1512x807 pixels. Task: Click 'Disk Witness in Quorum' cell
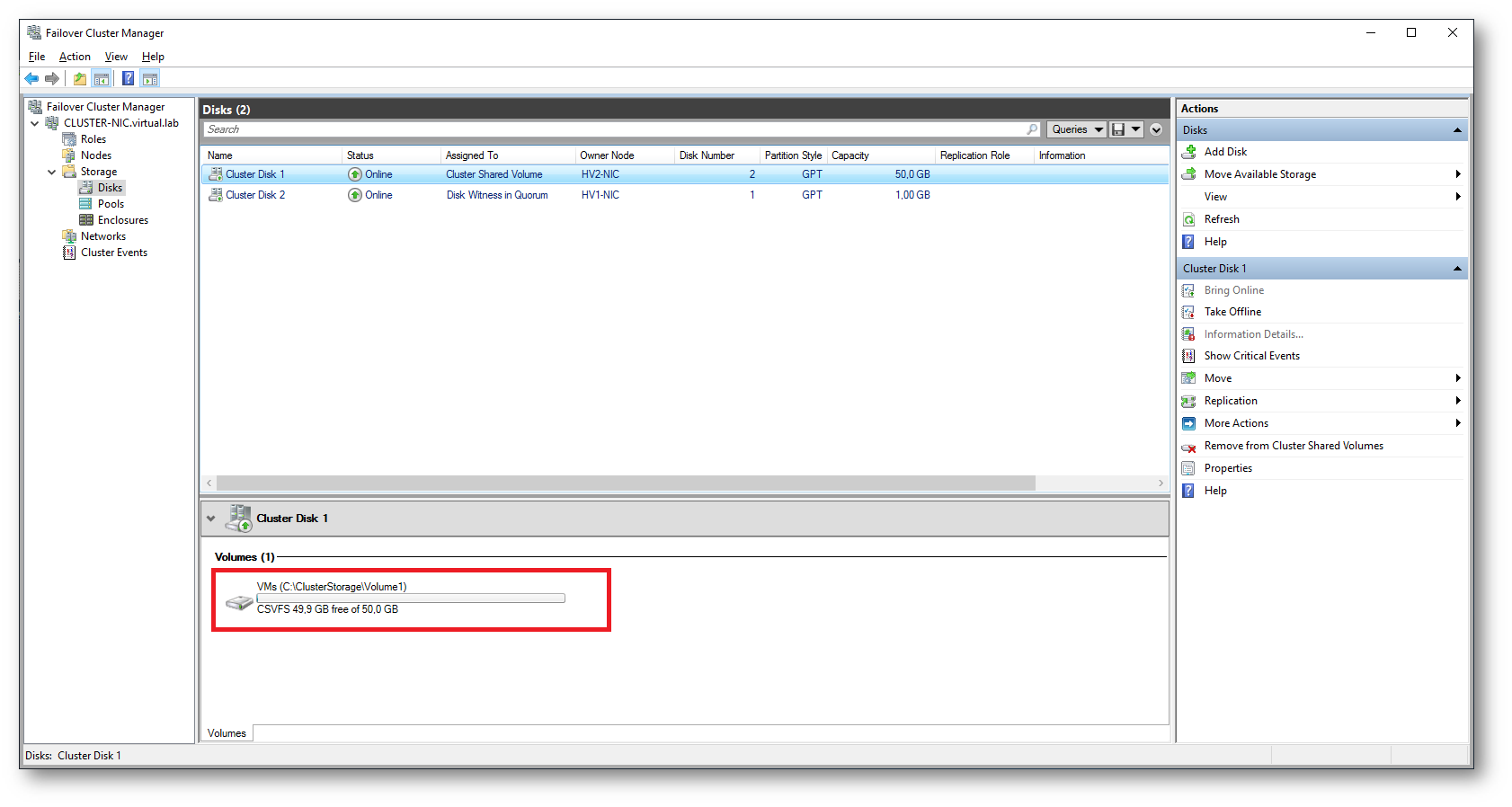497,195
